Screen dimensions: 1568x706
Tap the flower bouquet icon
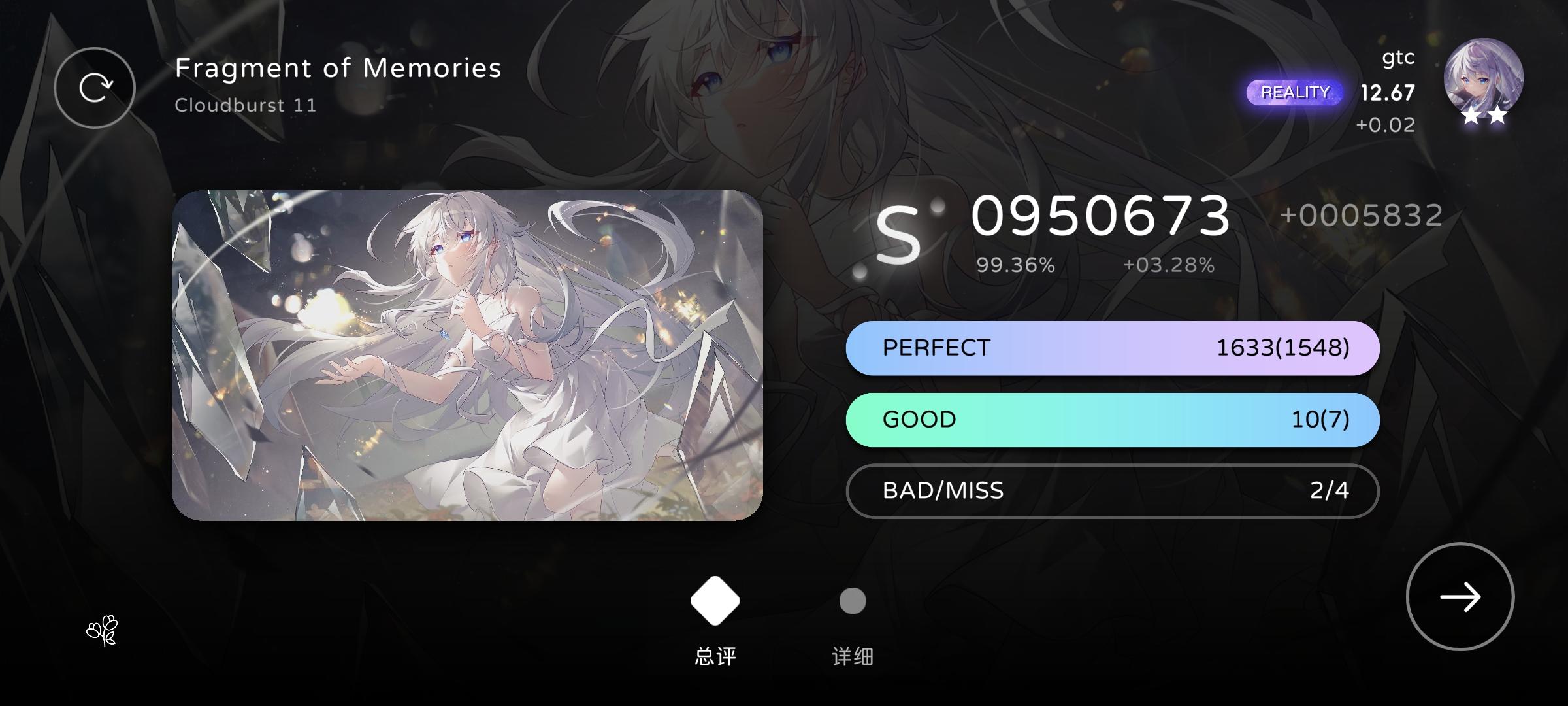point(103,631)
